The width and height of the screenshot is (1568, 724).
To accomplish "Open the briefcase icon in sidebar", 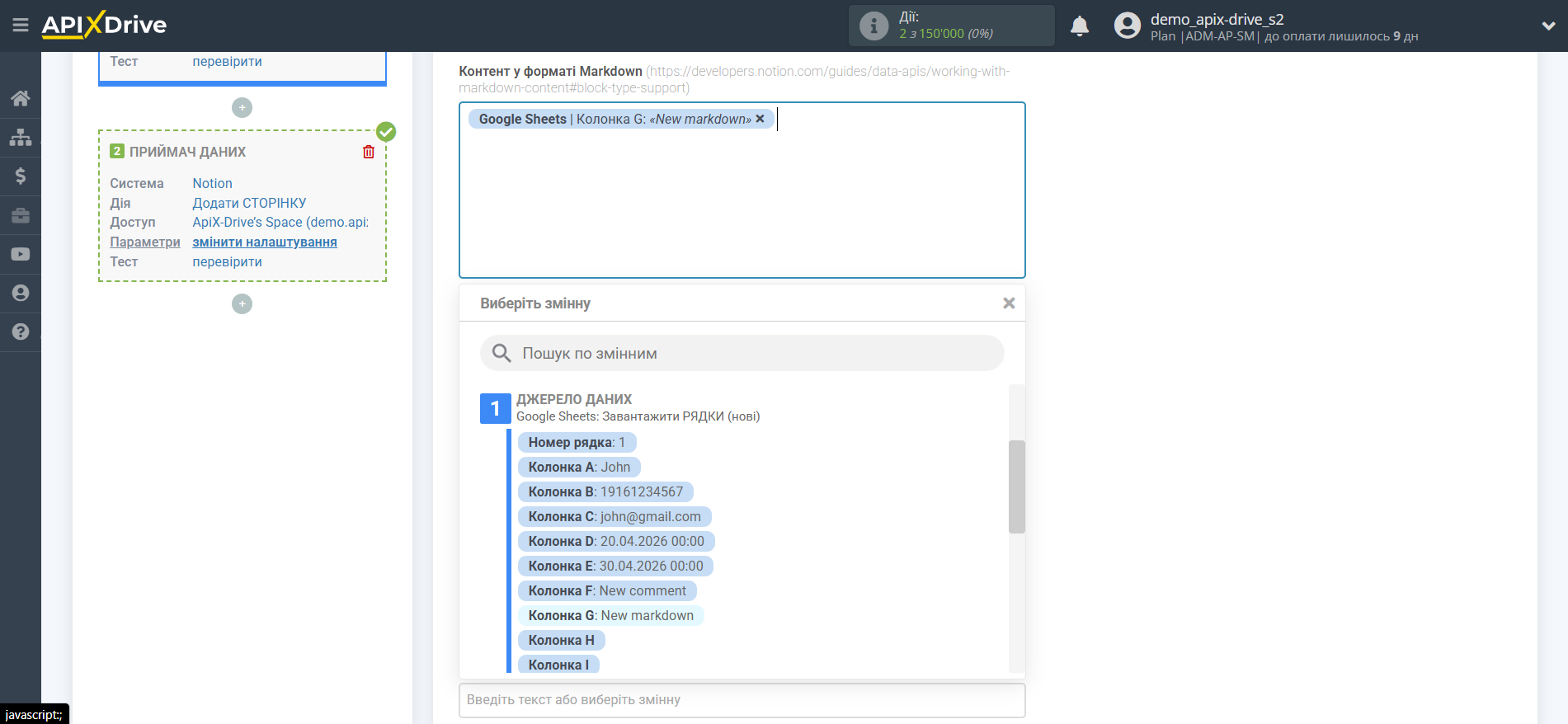I will [x=21, y=215].
